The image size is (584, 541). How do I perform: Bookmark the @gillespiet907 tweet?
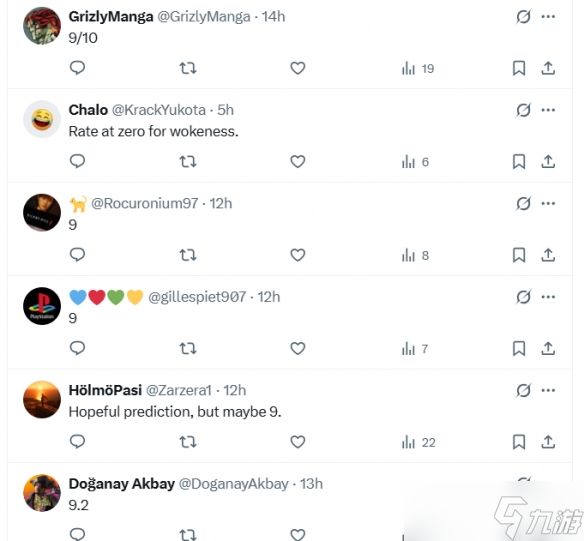click(519, 349)
